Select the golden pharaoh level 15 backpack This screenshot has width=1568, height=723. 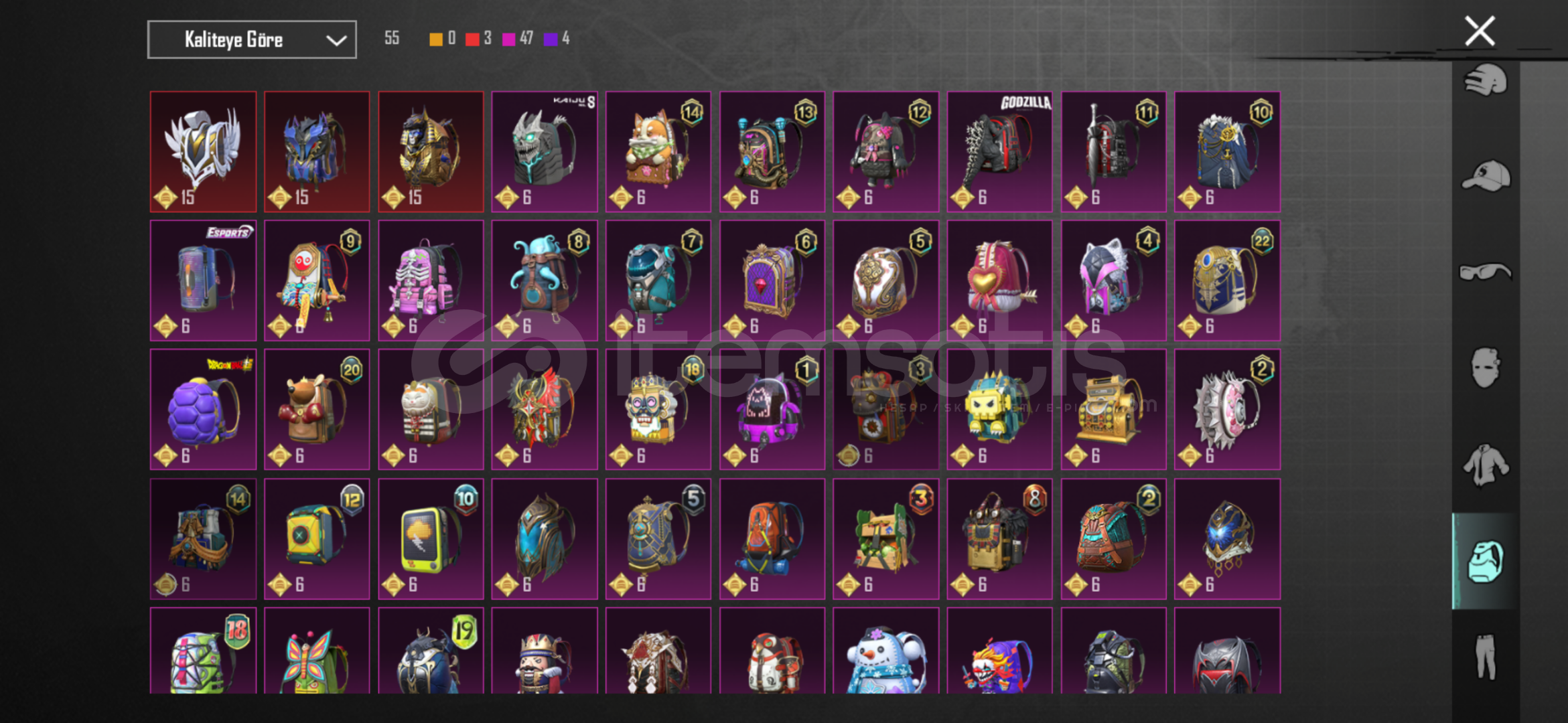click(x=431, y=152)
